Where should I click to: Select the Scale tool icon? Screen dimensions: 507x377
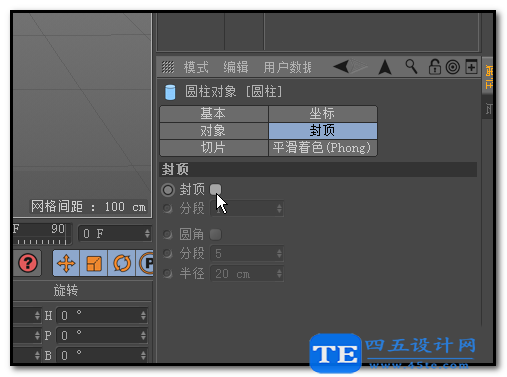(x=94, y=263)
